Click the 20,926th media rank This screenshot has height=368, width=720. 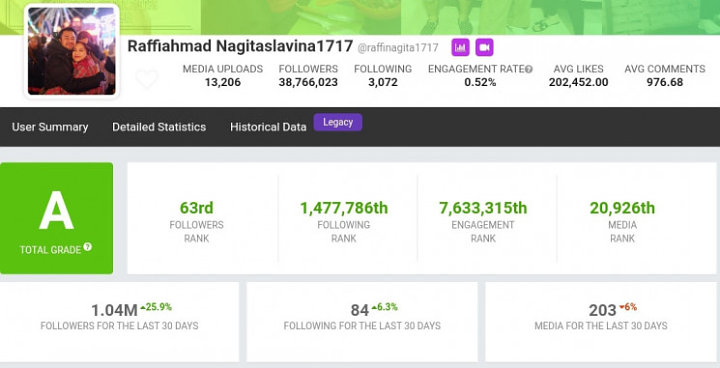click(x=622, y=208)
